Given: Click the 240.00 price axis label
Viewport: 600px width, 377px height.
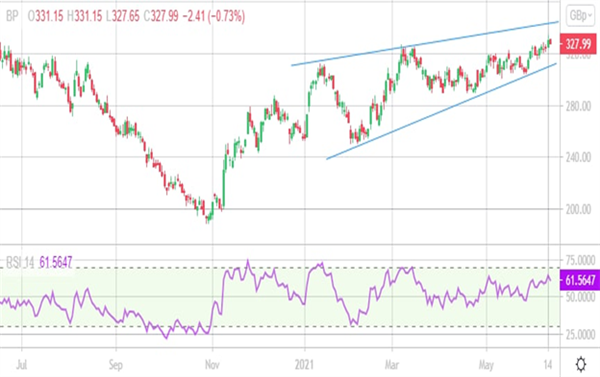Looking at the screenshot, I should [x=578, y=157].
